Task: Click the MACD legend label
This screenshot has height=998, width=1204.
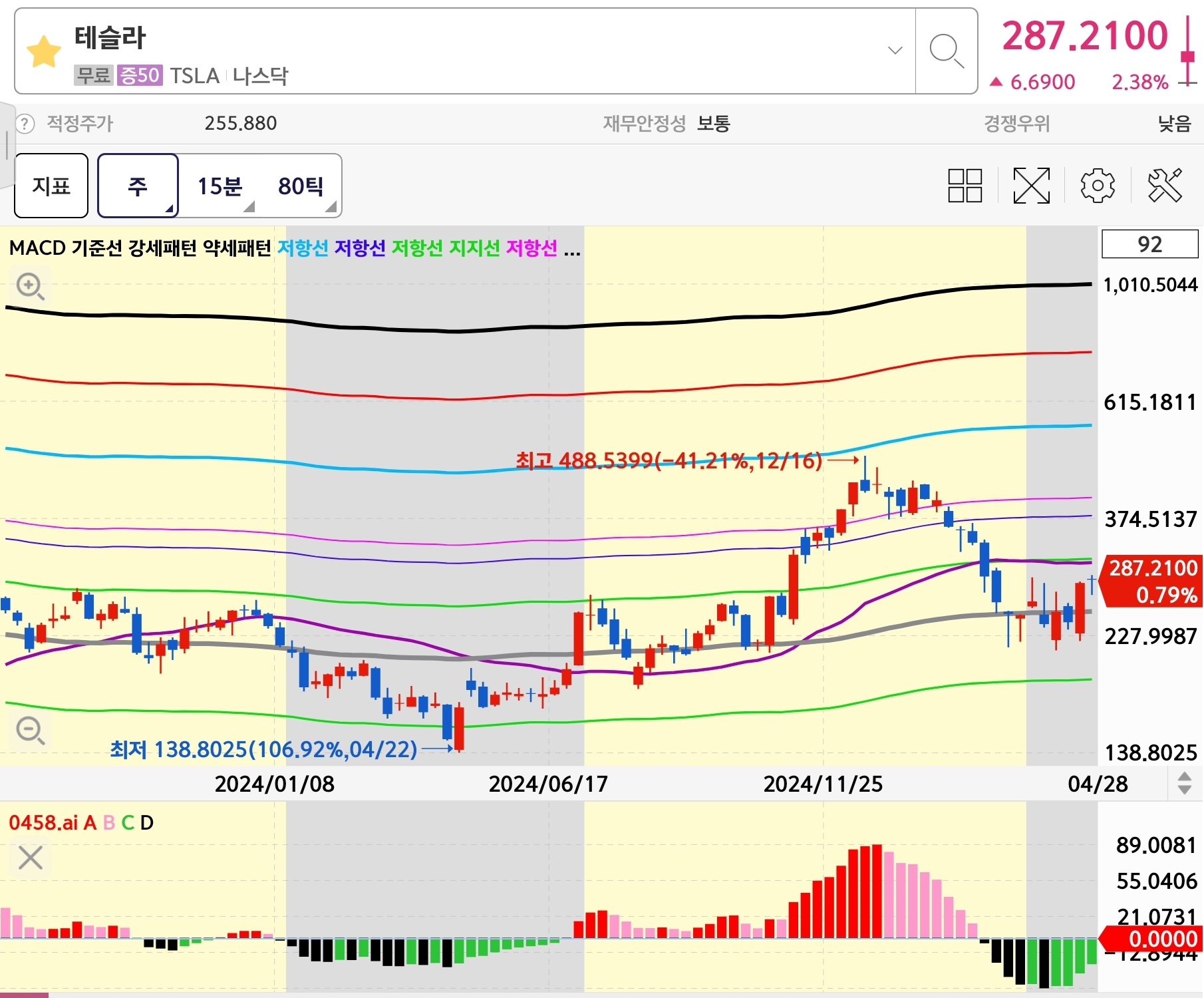Action: pos(37,248)
